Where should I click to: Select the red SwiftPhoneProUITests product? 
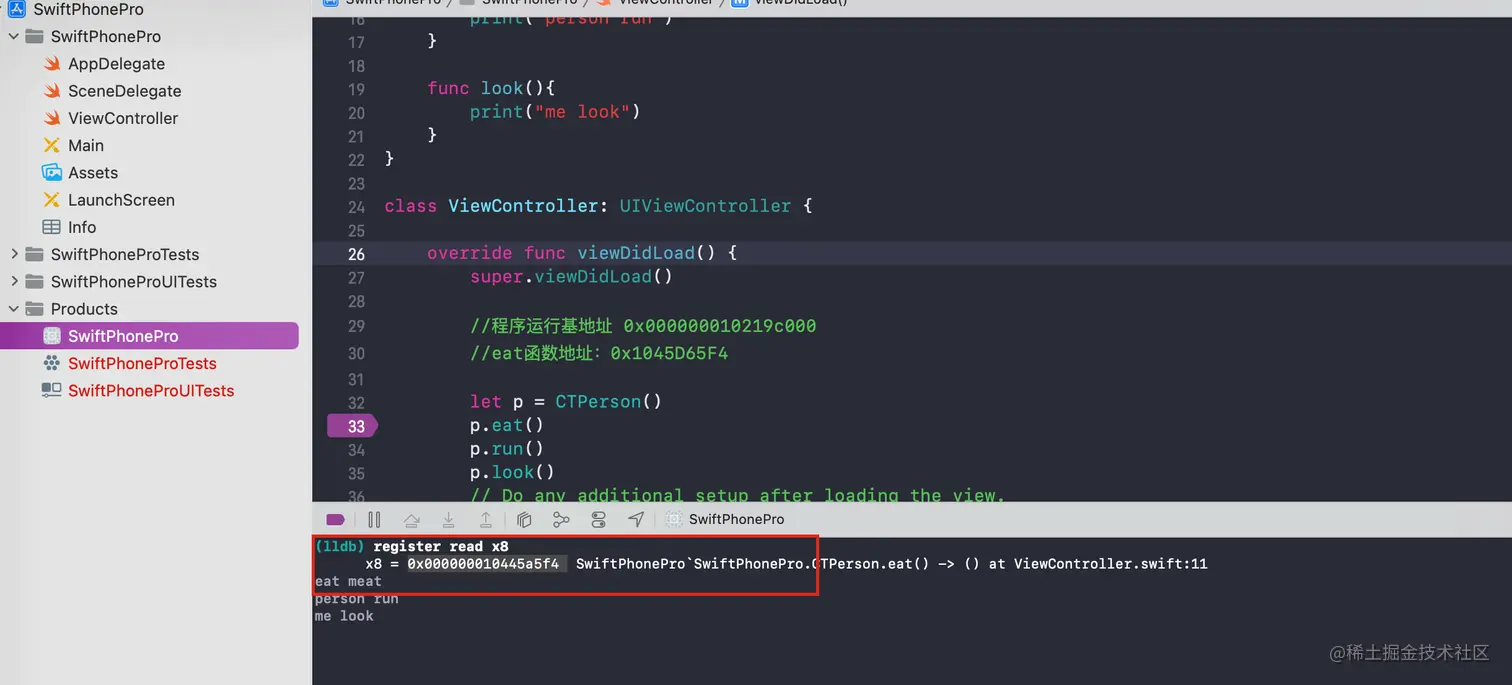[x=151, y=391]
